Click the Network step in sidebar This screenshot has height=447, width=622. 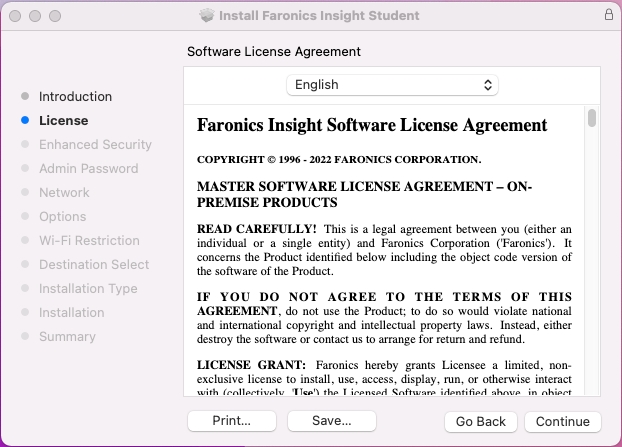[x=64, y=193]
